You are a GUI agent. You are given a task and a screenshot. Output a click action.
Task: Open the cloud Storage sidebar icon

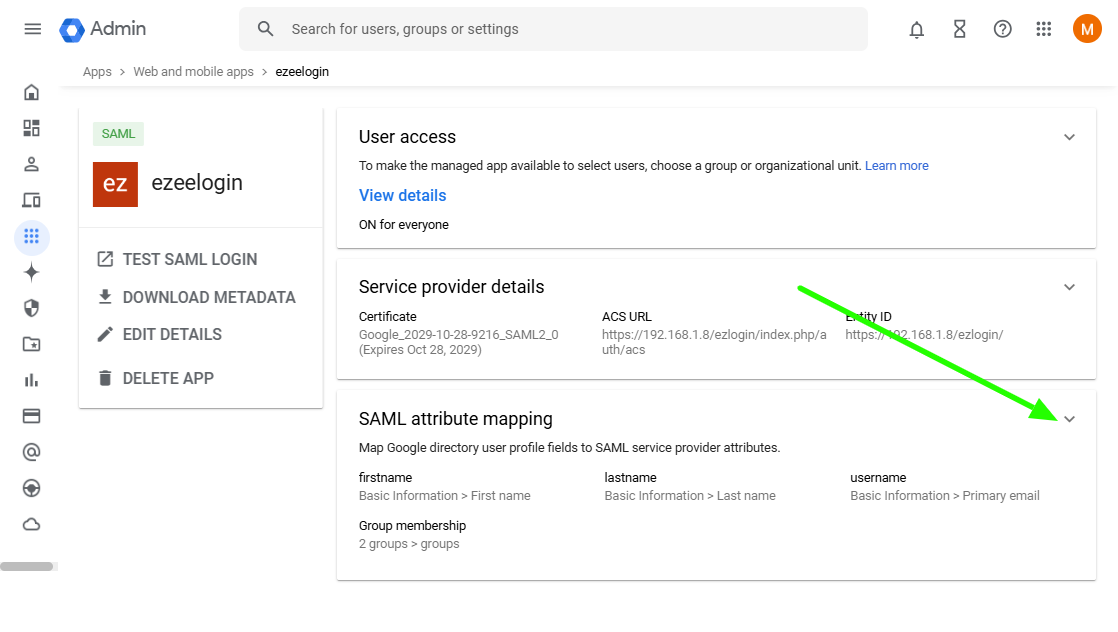tap(31, 524)
